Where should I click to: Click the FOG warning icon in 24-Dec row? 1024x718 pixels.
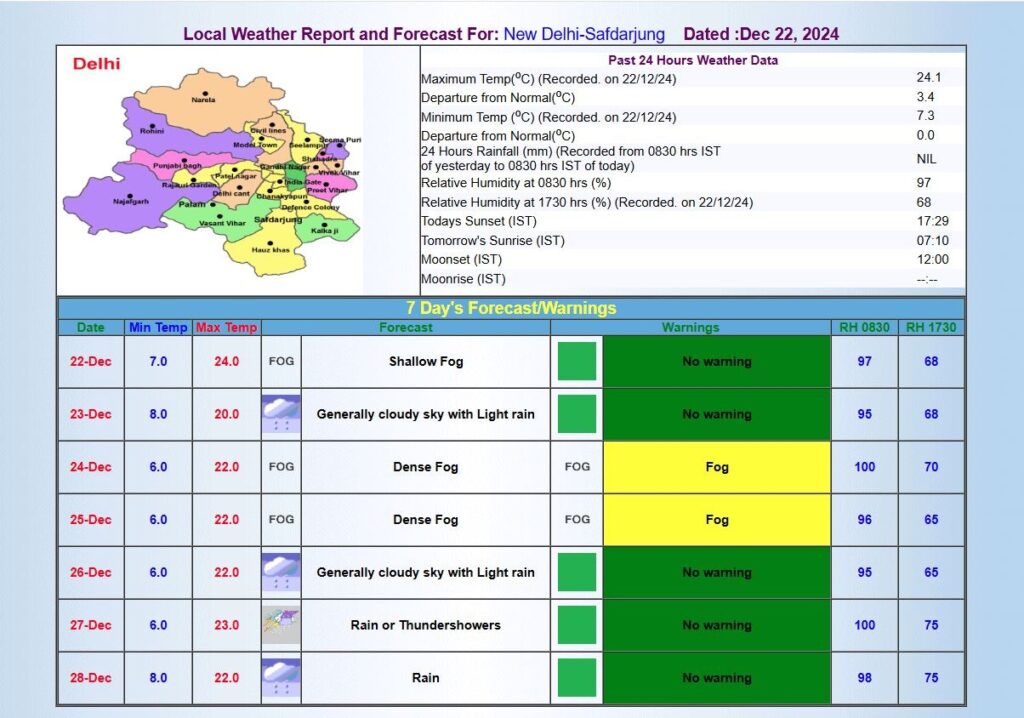tap(577, 467)
